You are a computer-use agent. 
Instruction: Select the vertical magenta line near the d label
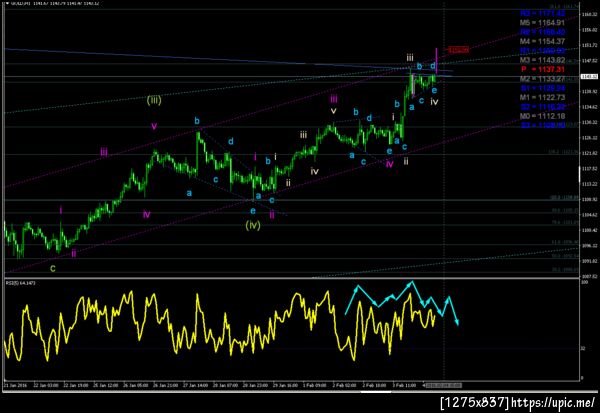(437, 60)
